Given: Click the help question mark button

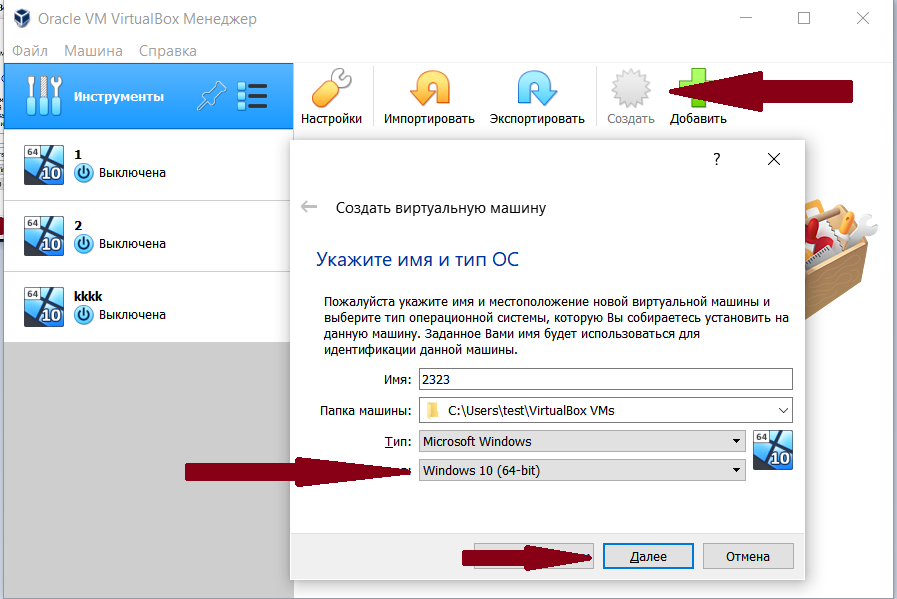Looking at the screenshot, I should click(x=716, y=159).
